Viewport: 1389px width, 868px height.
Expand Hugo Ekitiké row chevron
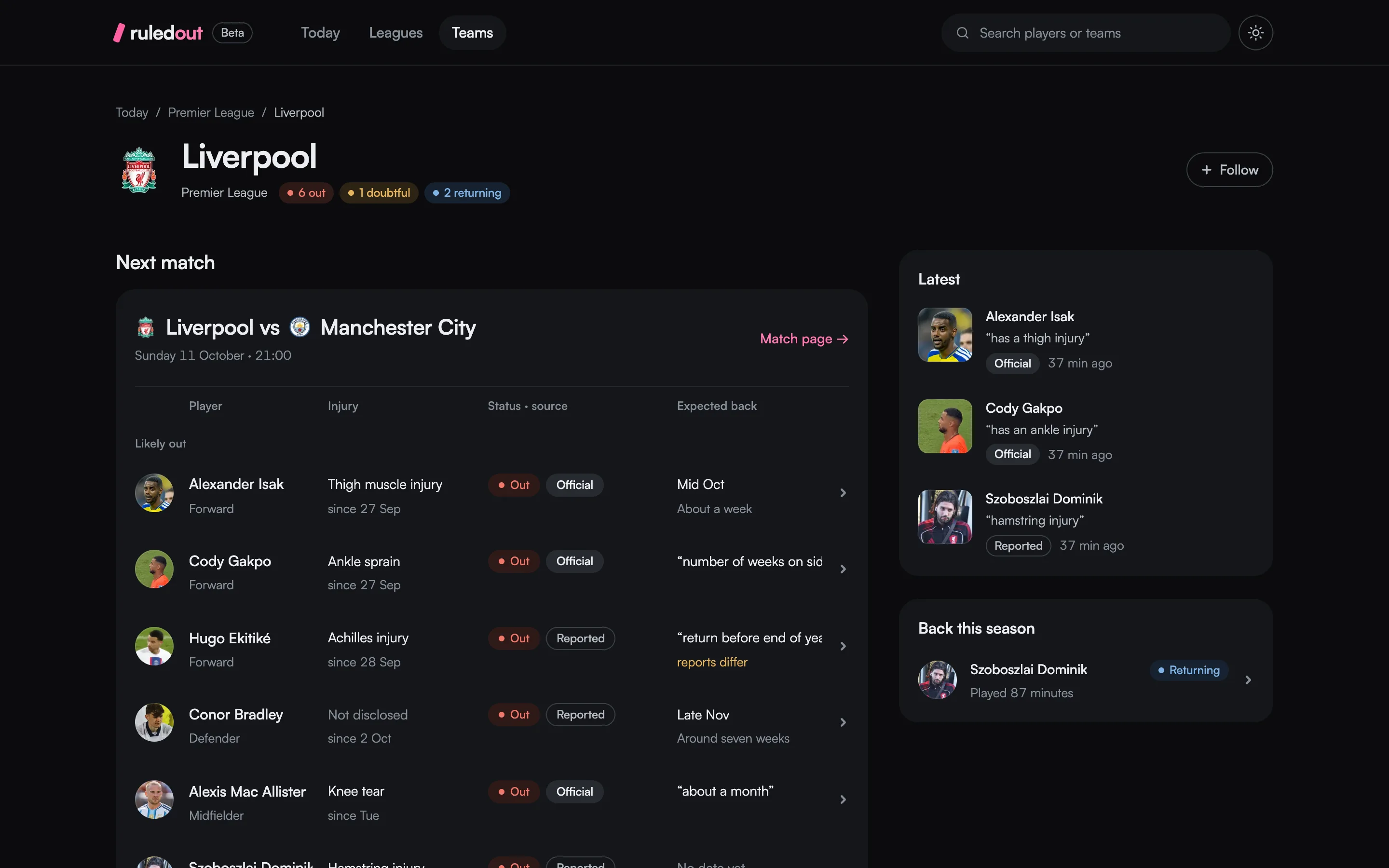[x=843, y=646]
